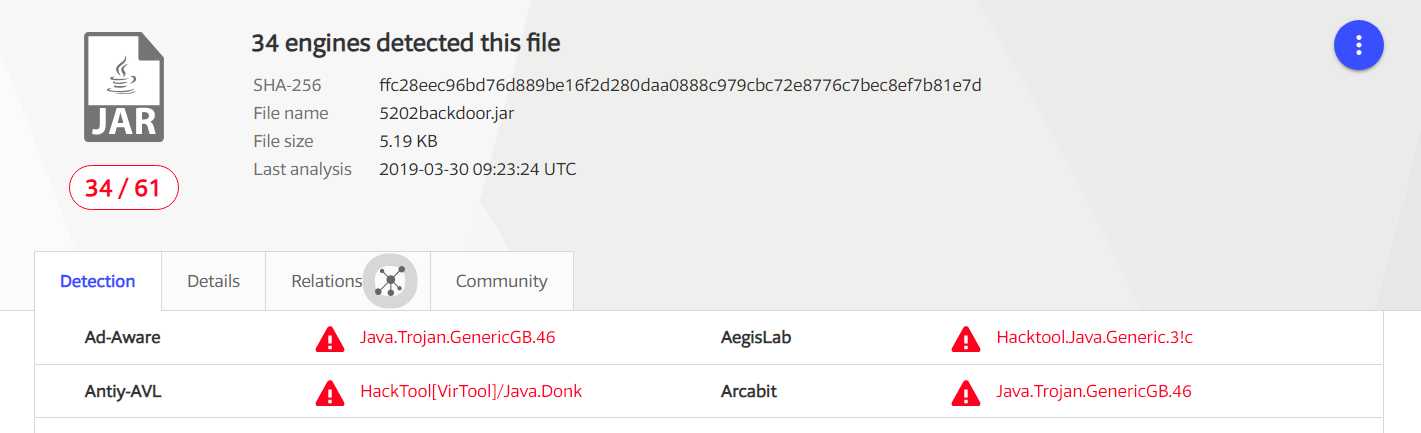Viewport: 1421px width, 433px height.
Task: Open the Community tab
Action: [502, 281]
